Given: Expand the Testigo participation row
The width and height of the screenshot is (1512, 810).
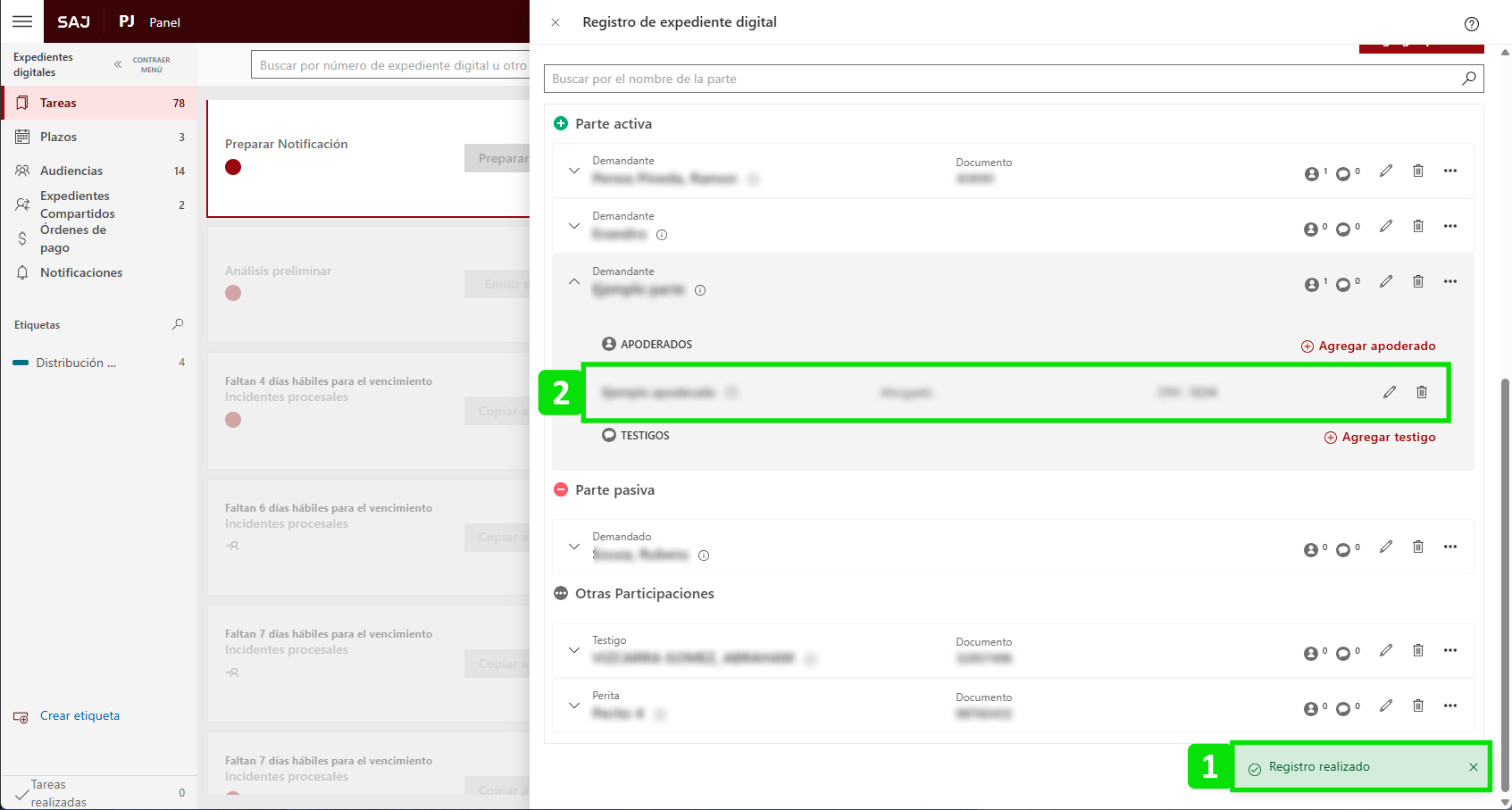Looking at the screenshot, I should [574, 650].
